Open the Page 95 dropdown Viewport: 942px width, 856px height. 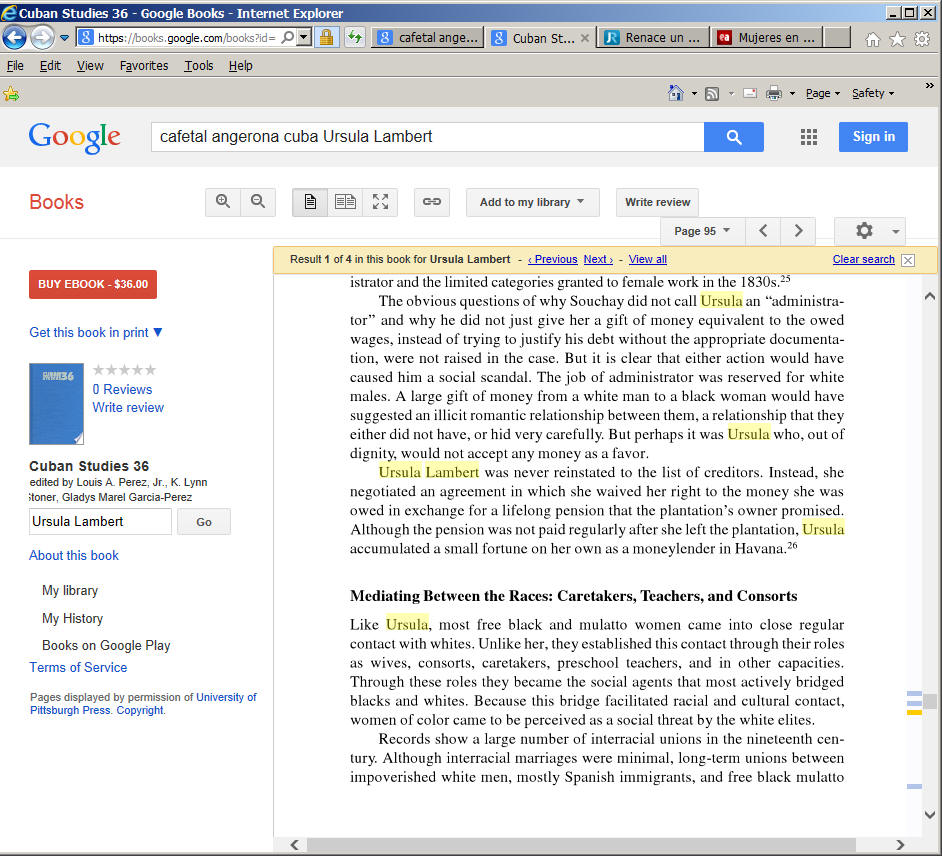click(x=702, y=231)
